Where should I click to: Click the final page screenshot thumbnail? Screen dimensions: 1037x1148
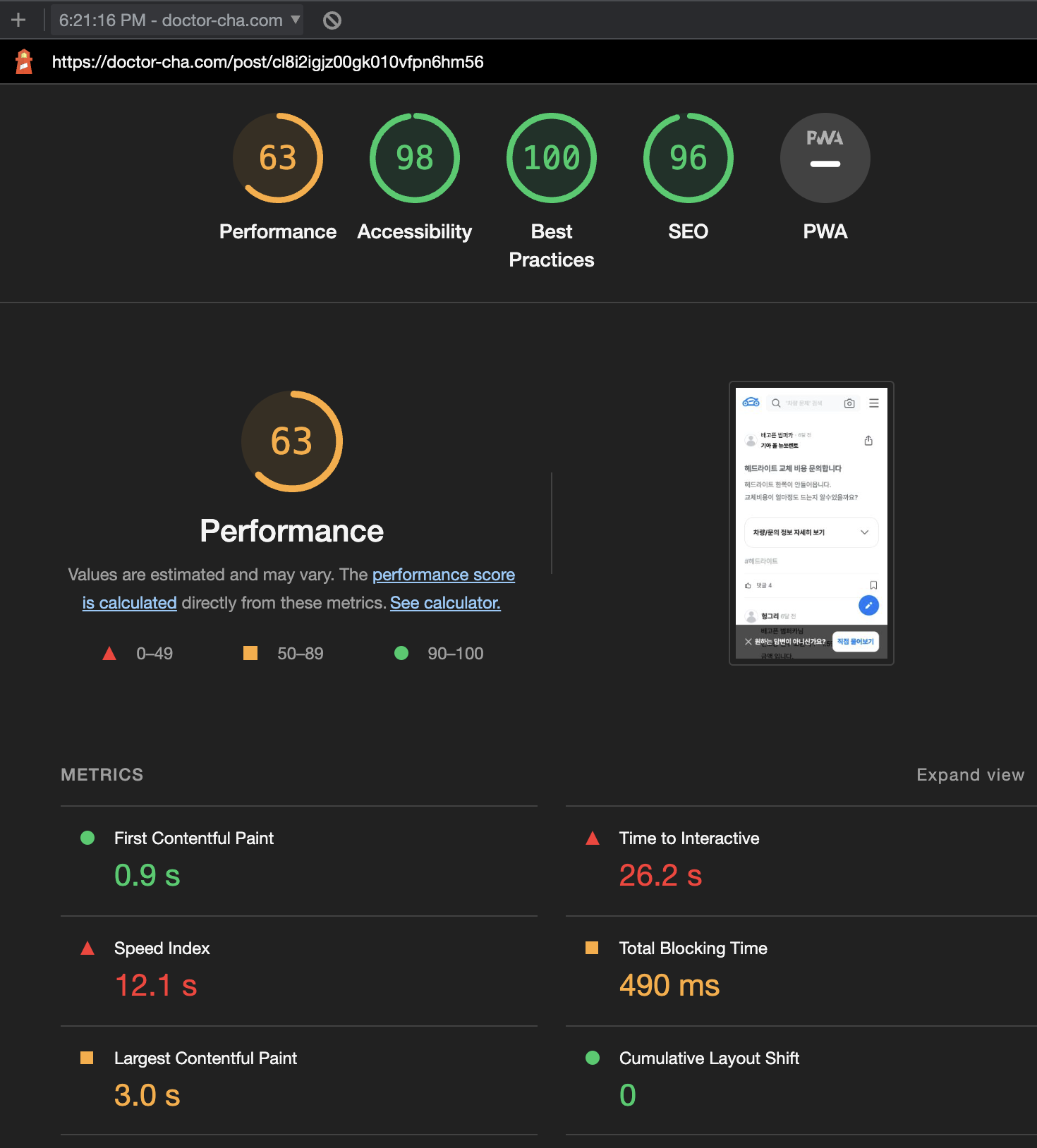tap(811, 523)
